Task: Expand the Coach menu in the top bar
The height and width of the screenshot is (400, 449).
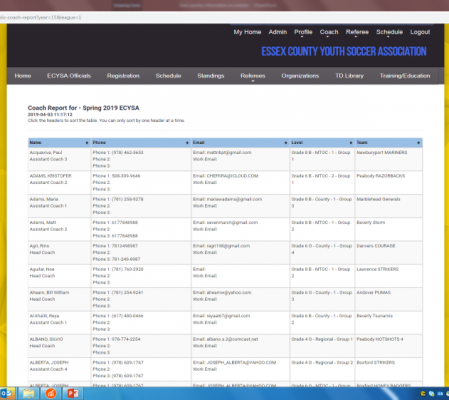Action: (329, 32)
